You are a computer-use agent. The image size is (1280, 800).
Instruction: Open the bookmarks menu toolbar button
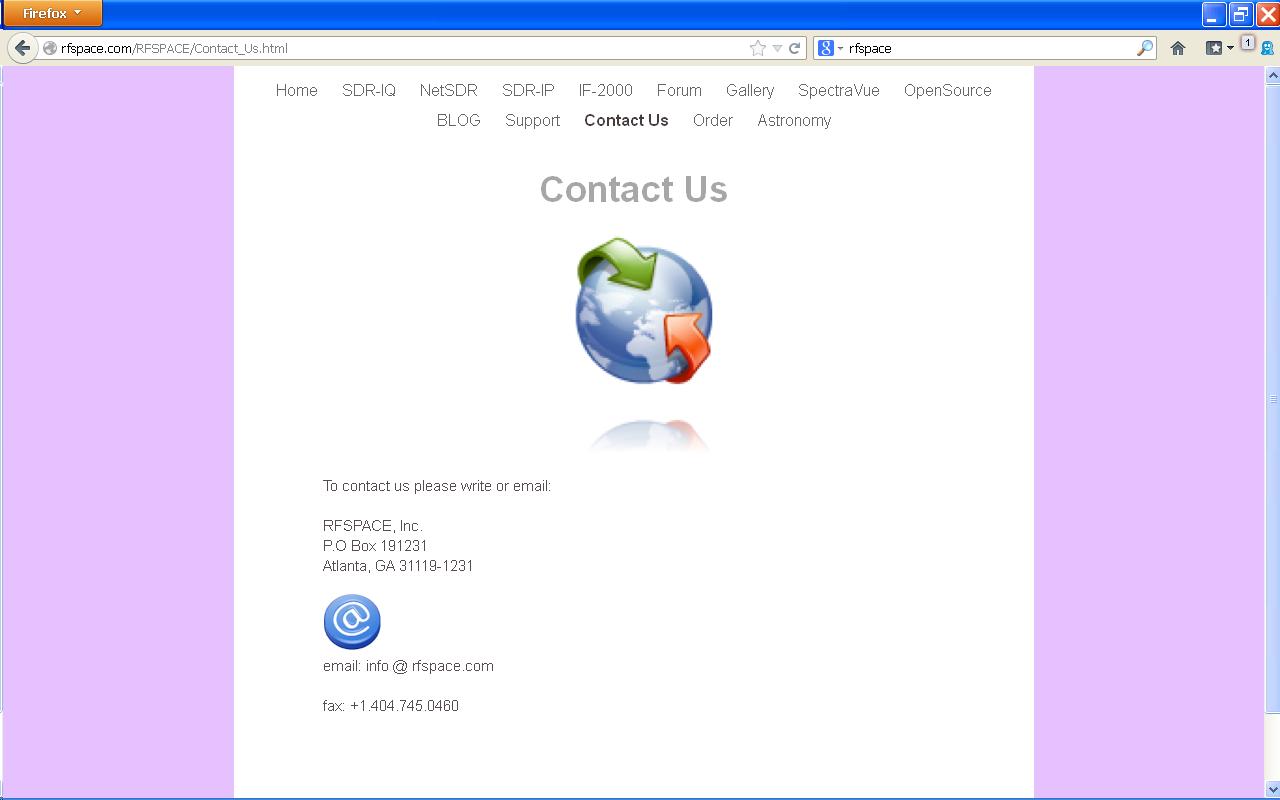coord(1214,48)
